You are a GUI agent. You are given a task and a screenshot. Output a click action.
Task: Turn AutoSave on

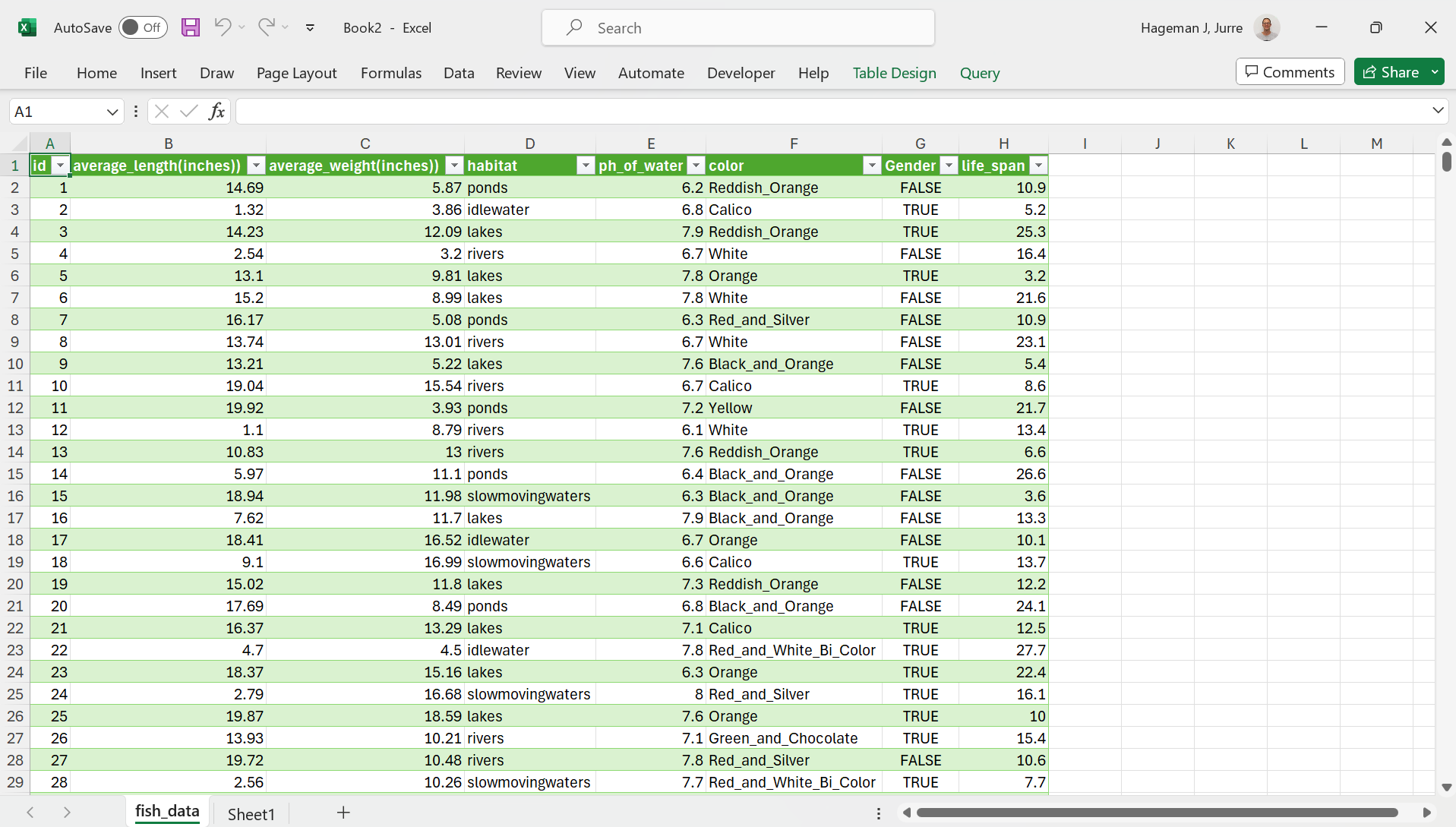pos(143,27)
